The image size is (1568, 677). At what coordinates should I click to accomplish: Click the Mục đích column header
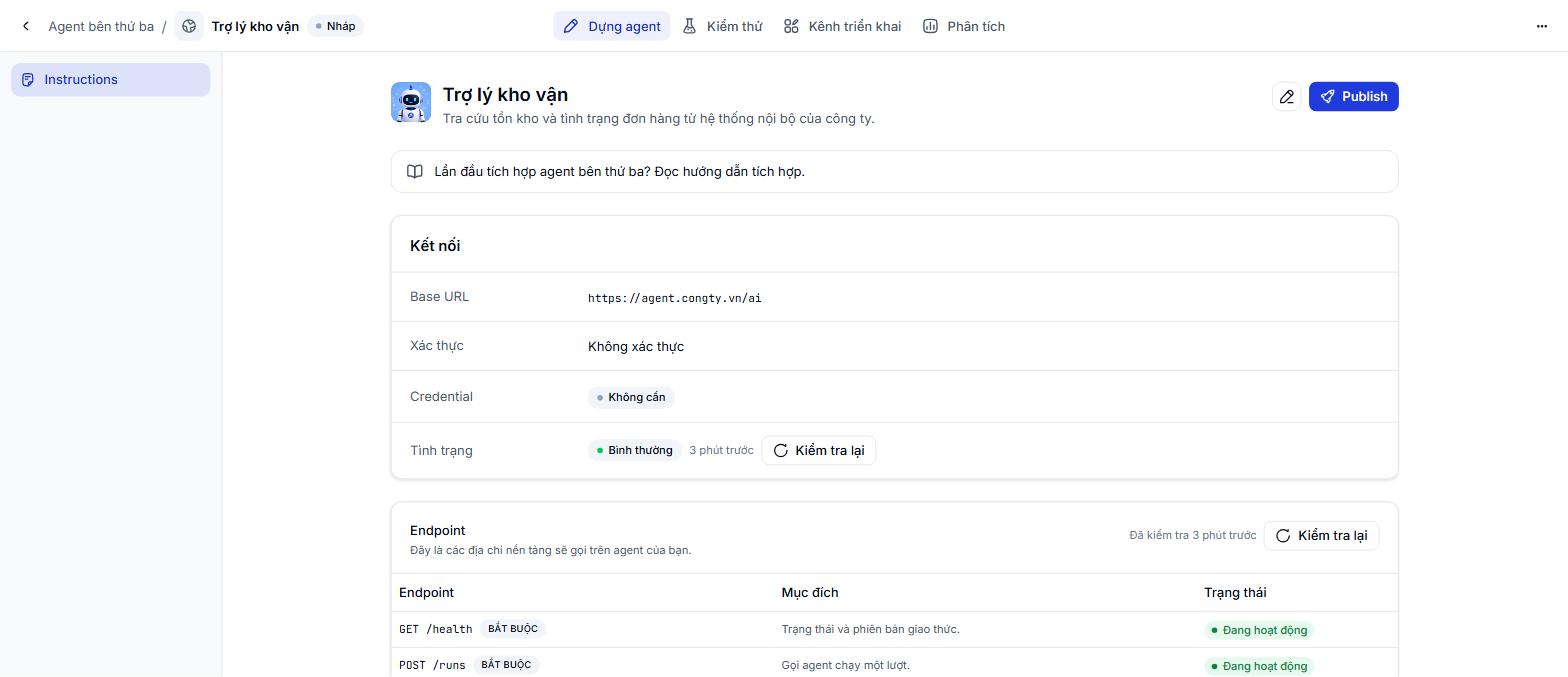click(x=810, y=593)
